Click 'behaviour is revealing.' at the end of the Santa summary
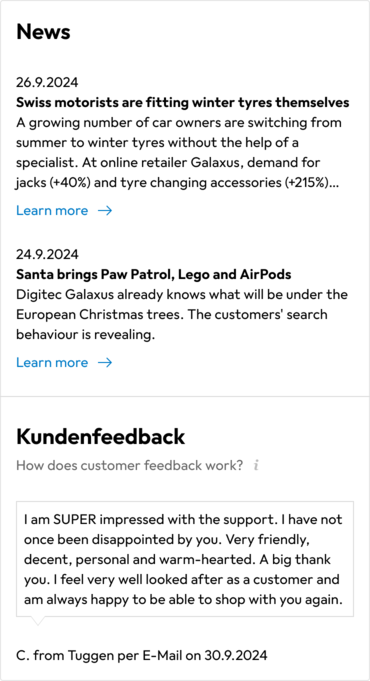 [86, 335]
